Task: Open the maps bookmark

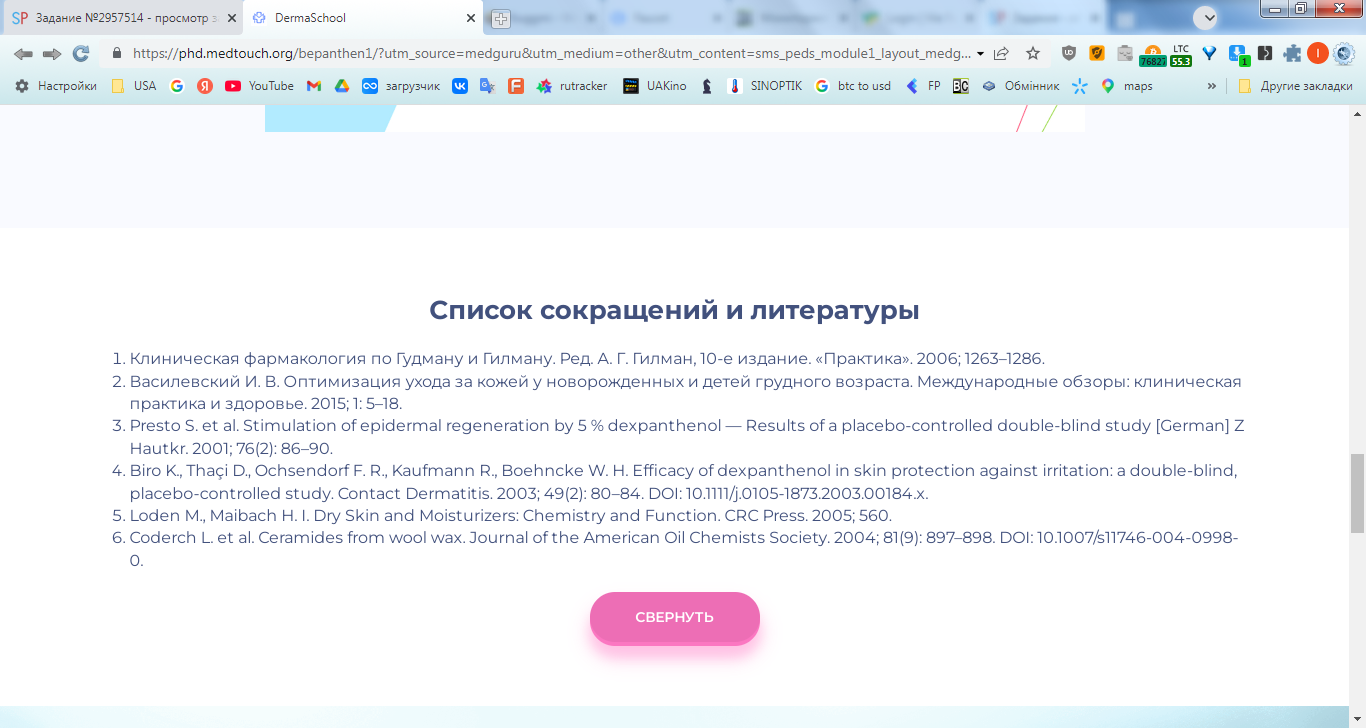Action: point(1127,86)
